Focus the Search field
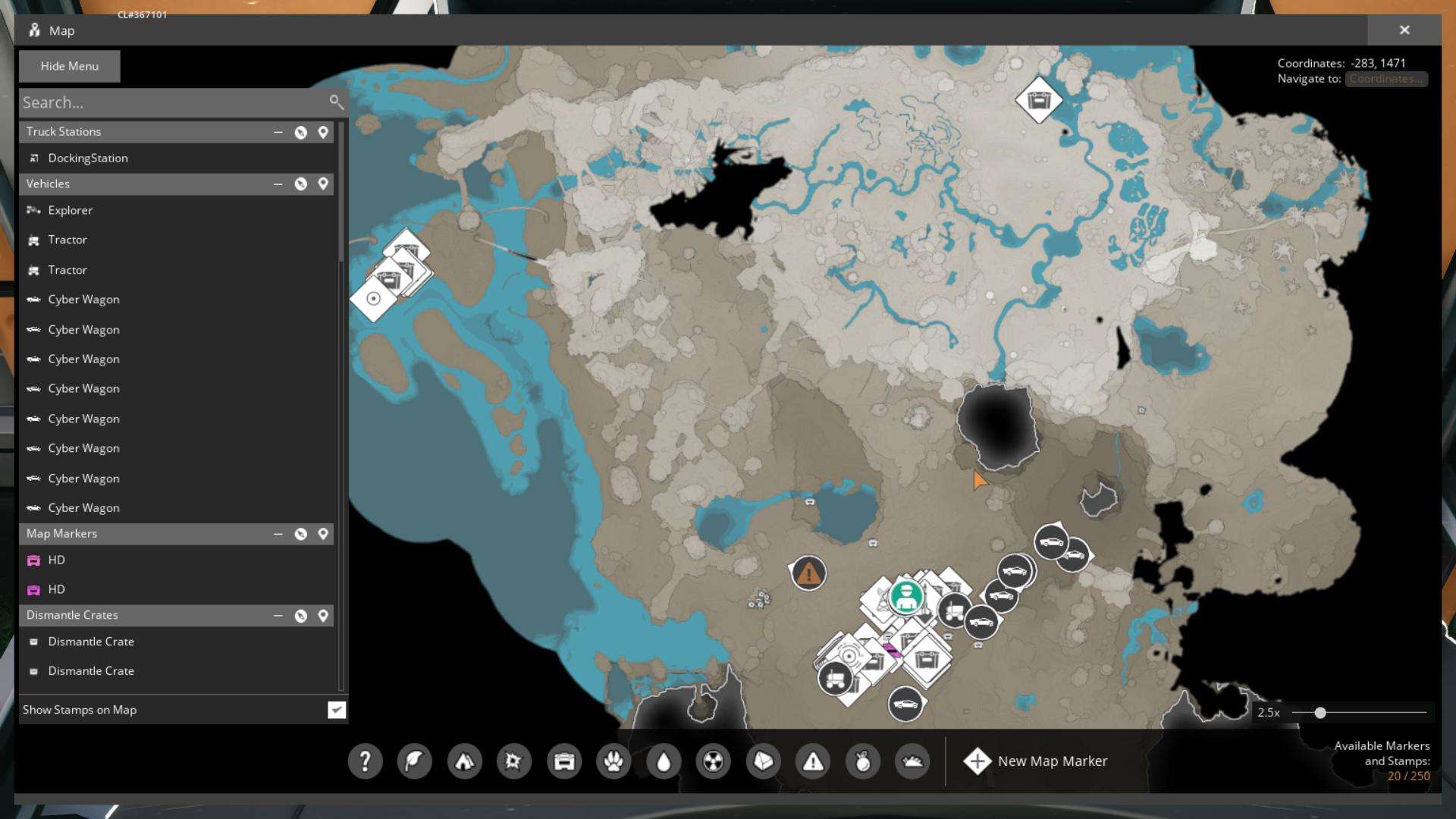Screen dimensions: 1456x819 tap(182, 102)
